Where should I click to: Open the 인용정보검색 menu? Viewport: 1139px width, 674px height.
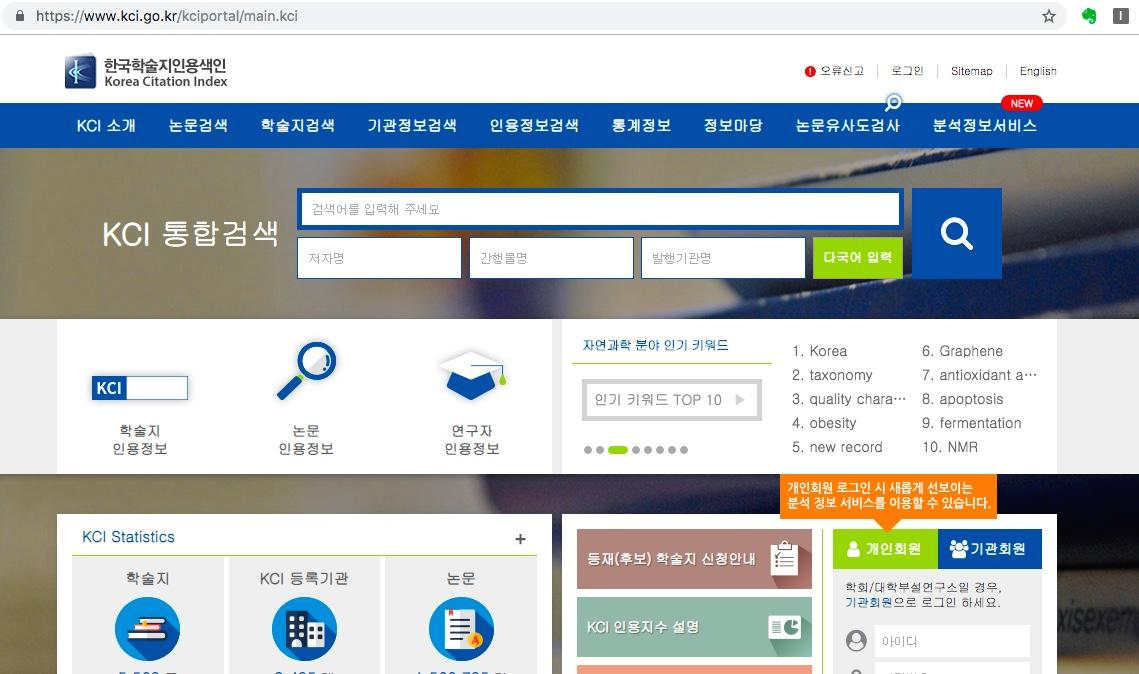pyautogui.click(x=534, y=126)
